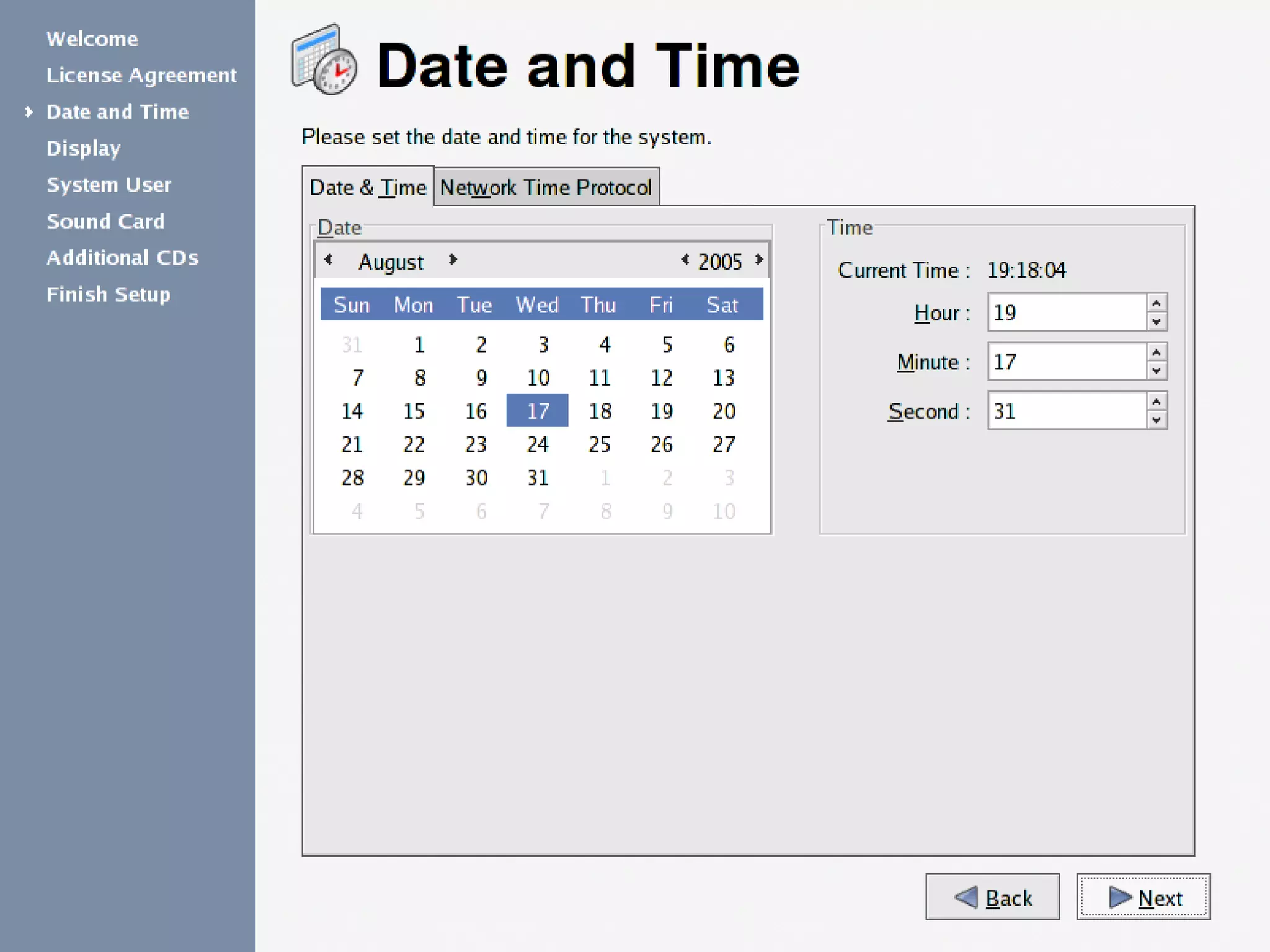Click previous year arrow before 2005
Screen dimensions: 1270x952
[x=685, y=260]
